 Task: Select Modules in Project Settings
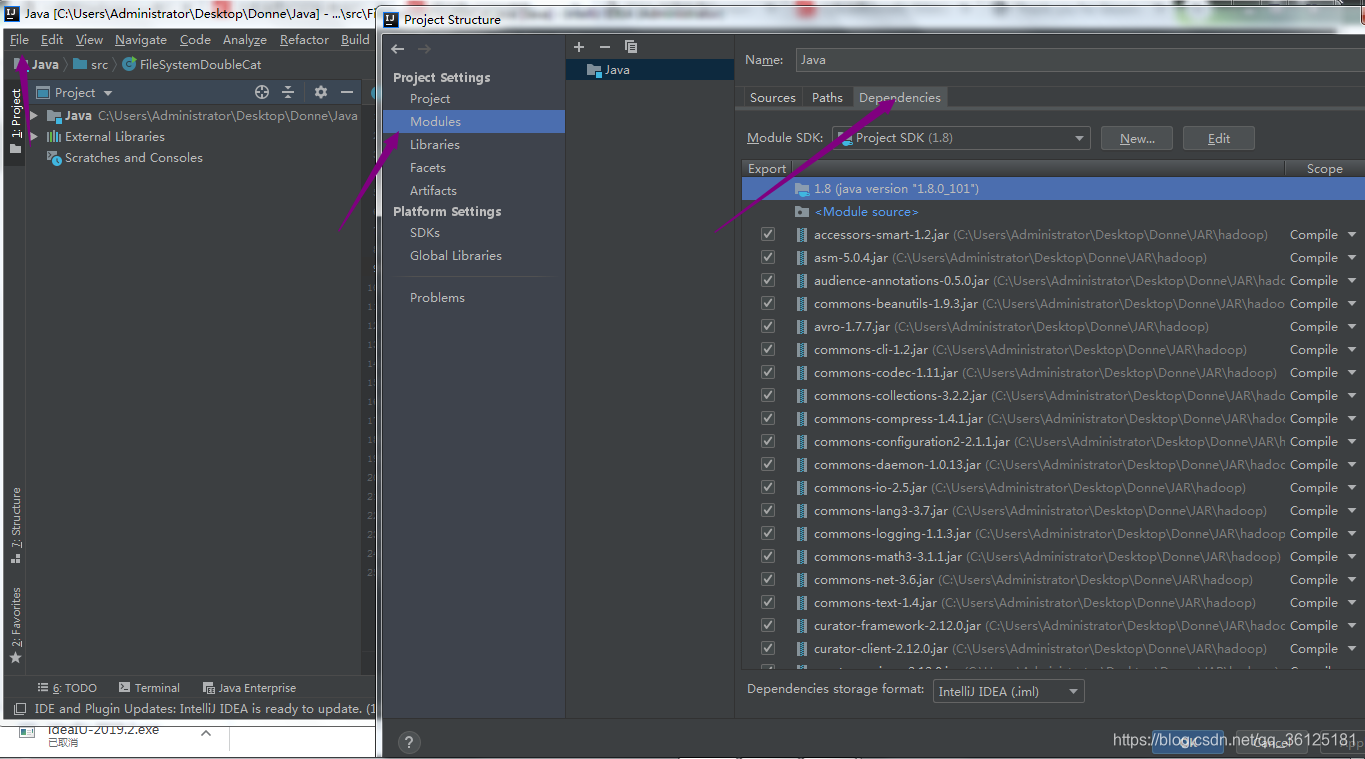(x=474, y=122)
